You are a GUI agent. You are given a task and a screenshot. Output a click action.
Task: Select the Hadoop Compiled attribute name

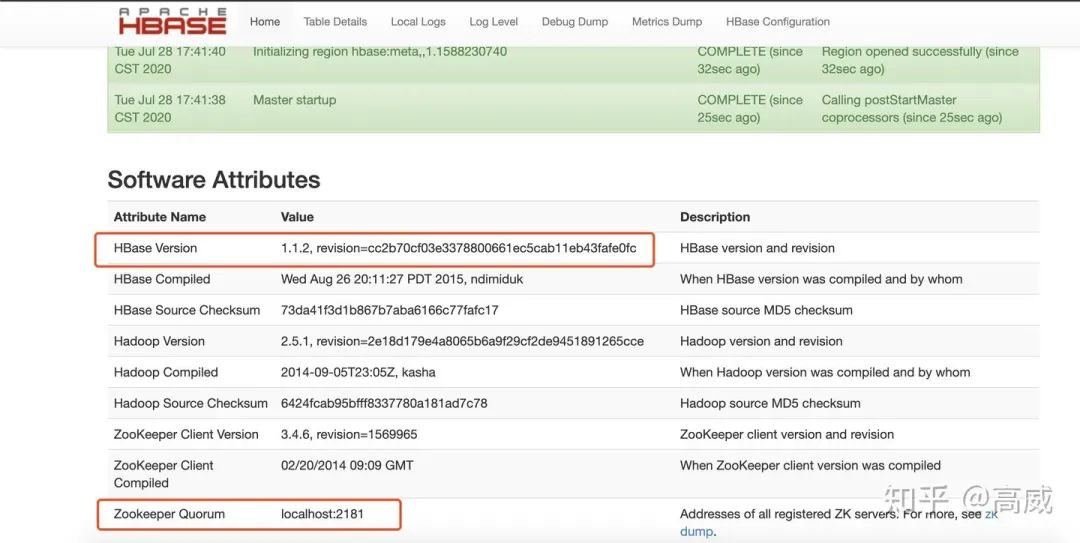(166, 372)
